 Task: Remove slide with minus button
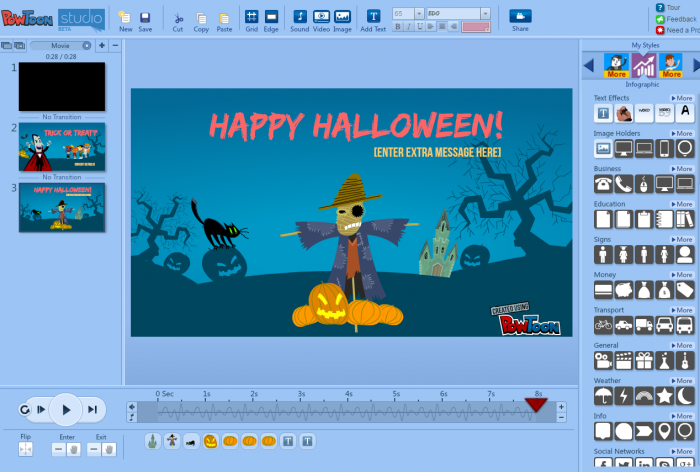click(115, 46)
